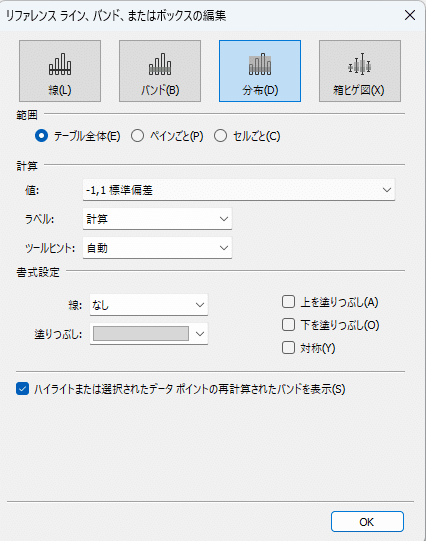Choose テーブル全体(E) scope radio button
This screenshot has height=541, width=426.
point(41,136)
